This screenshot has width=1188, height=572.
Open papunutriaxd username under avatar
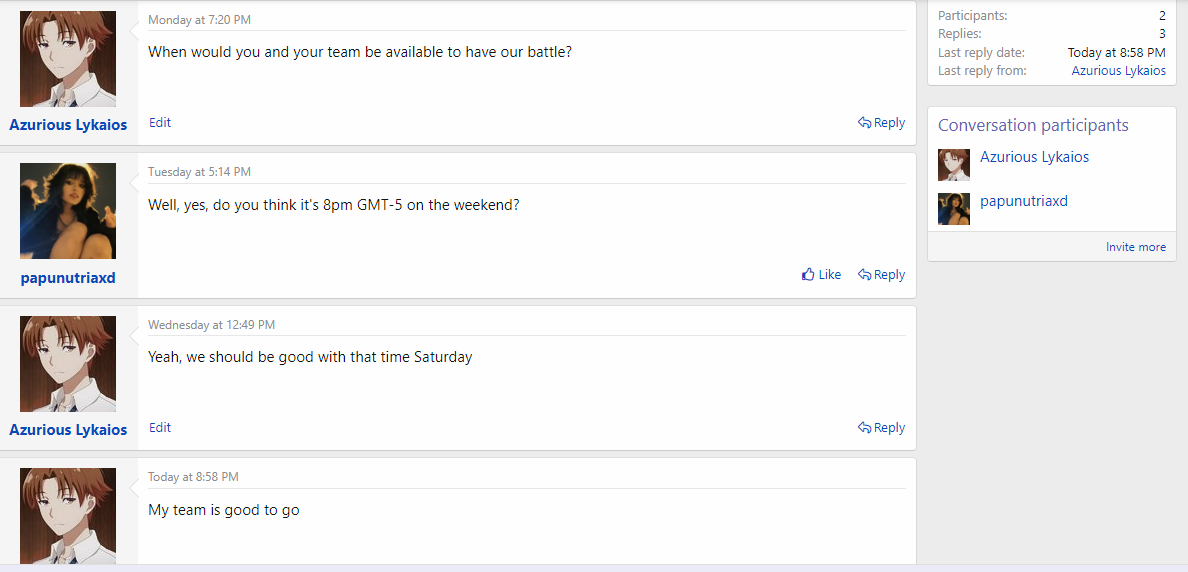68,278
